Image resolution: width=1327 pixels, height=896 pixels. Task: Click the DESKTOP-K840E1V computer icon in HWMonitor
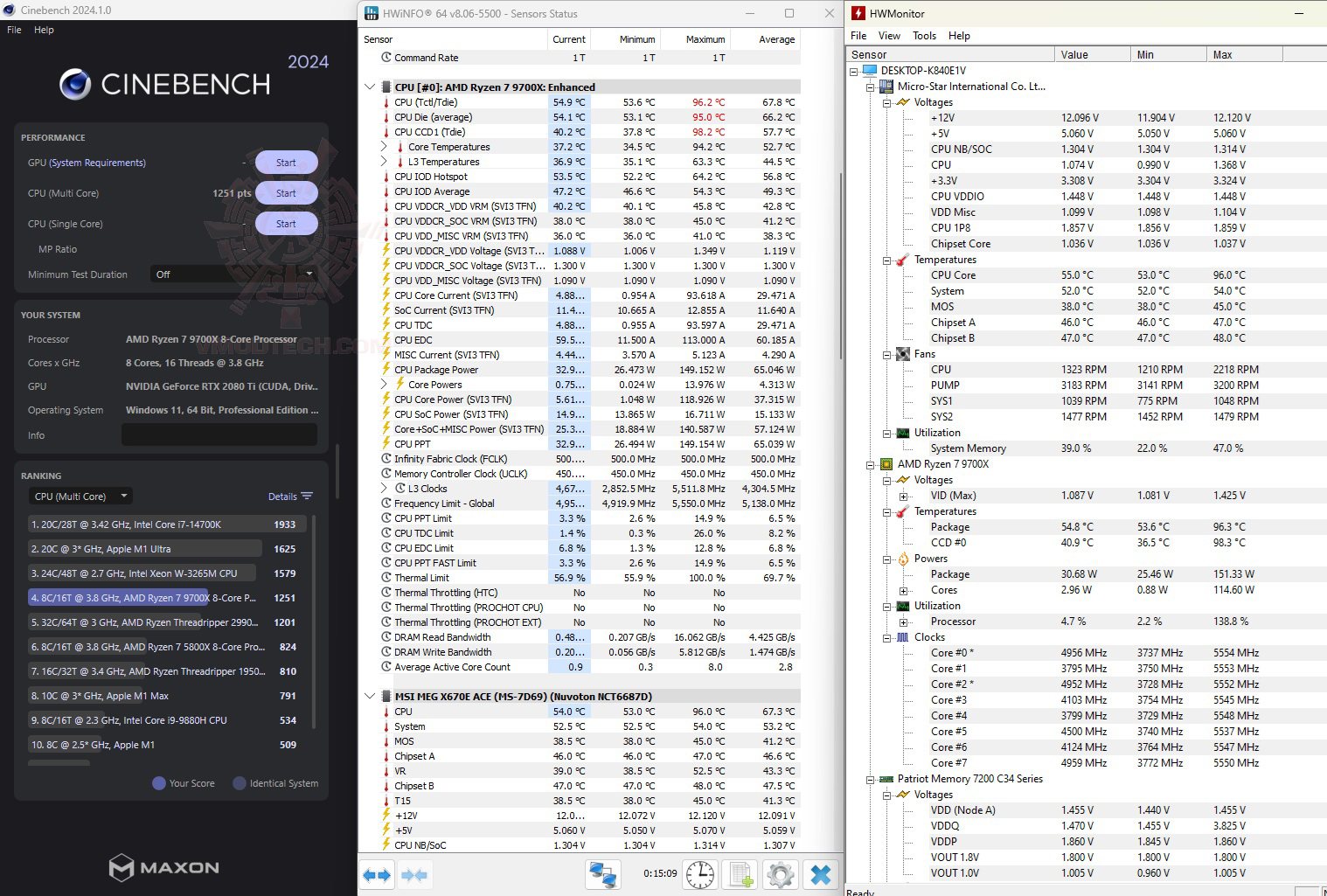coord(870,71)
